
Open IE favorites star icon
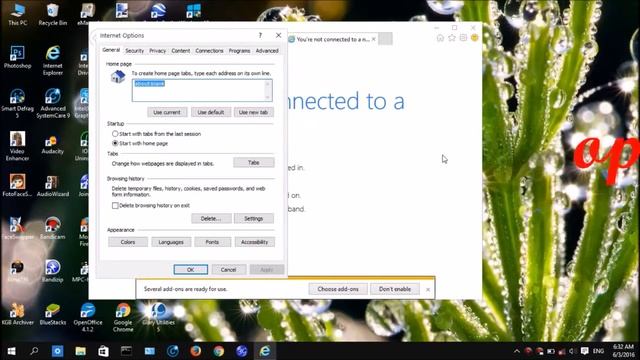pyautogui.click(x=452, y=38)
